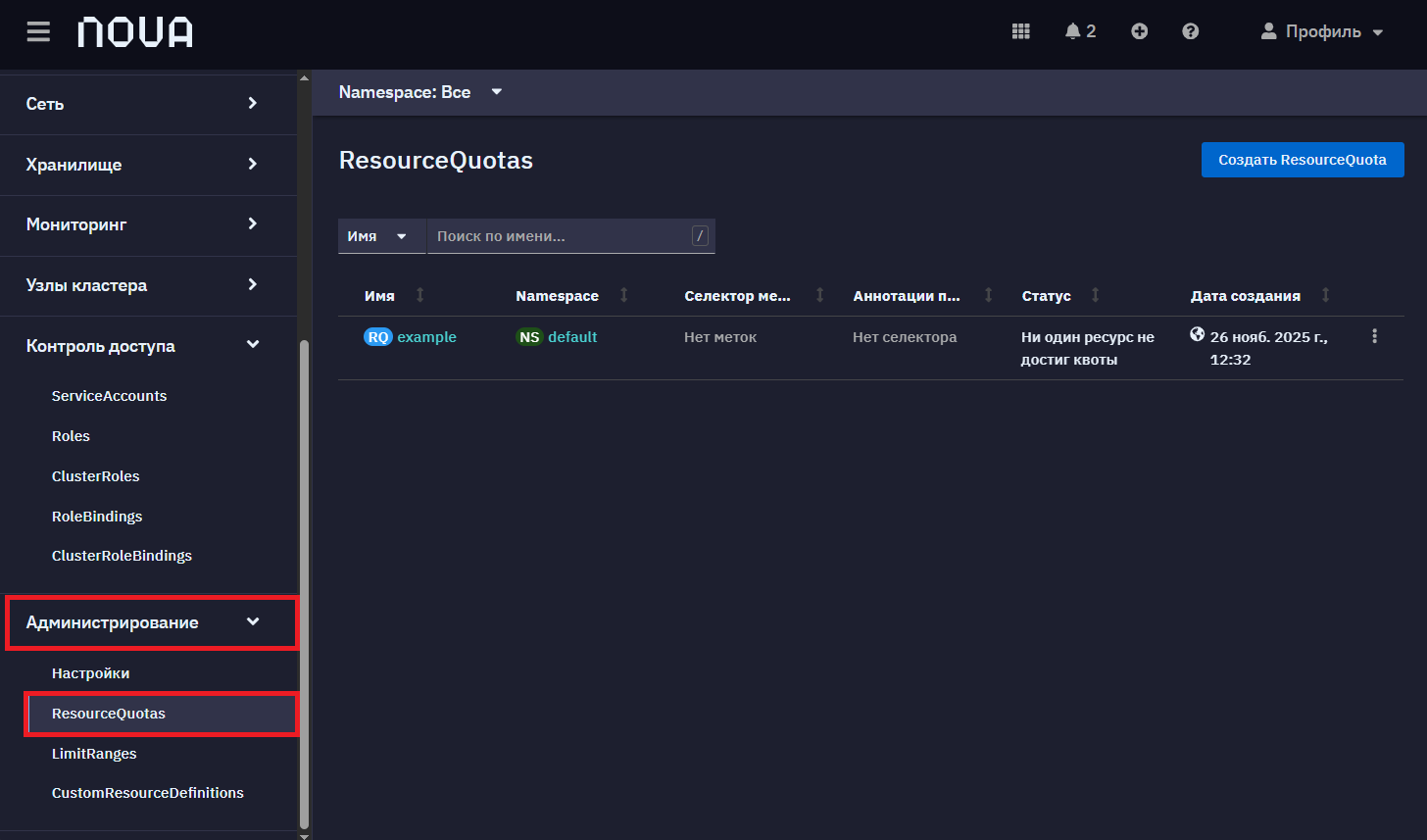The height and width of the screenshot is (840, 1427).
Task: Open the example ResourceQuota link
Action: (x=426, y=337)
